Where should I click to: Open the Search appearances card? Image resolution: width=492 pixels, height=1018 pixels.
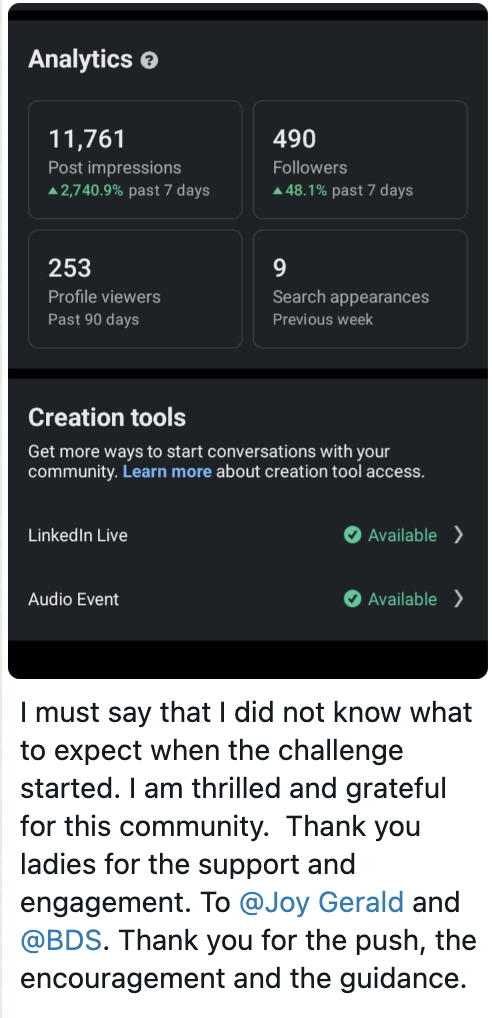pyautogui.click(x=360, y=289)
